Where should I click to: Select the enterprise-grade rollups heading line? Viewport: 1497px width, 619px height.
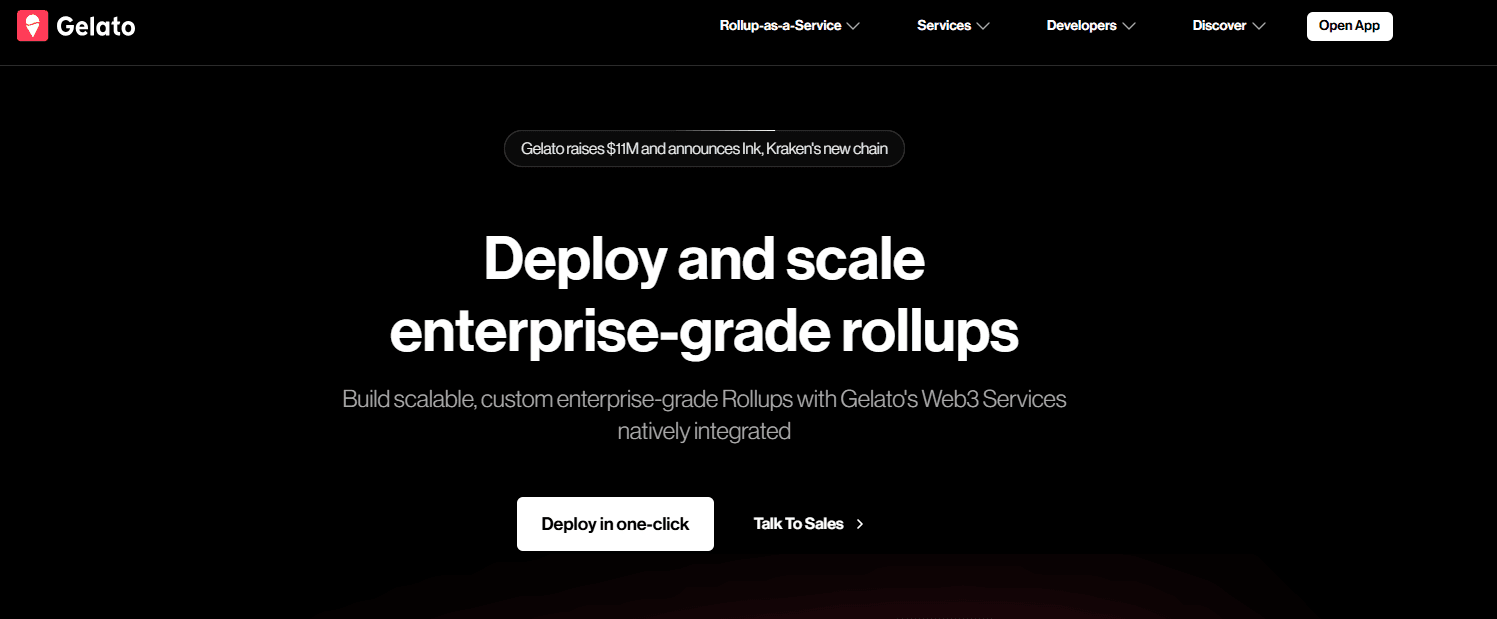click(x=704, y=334)
